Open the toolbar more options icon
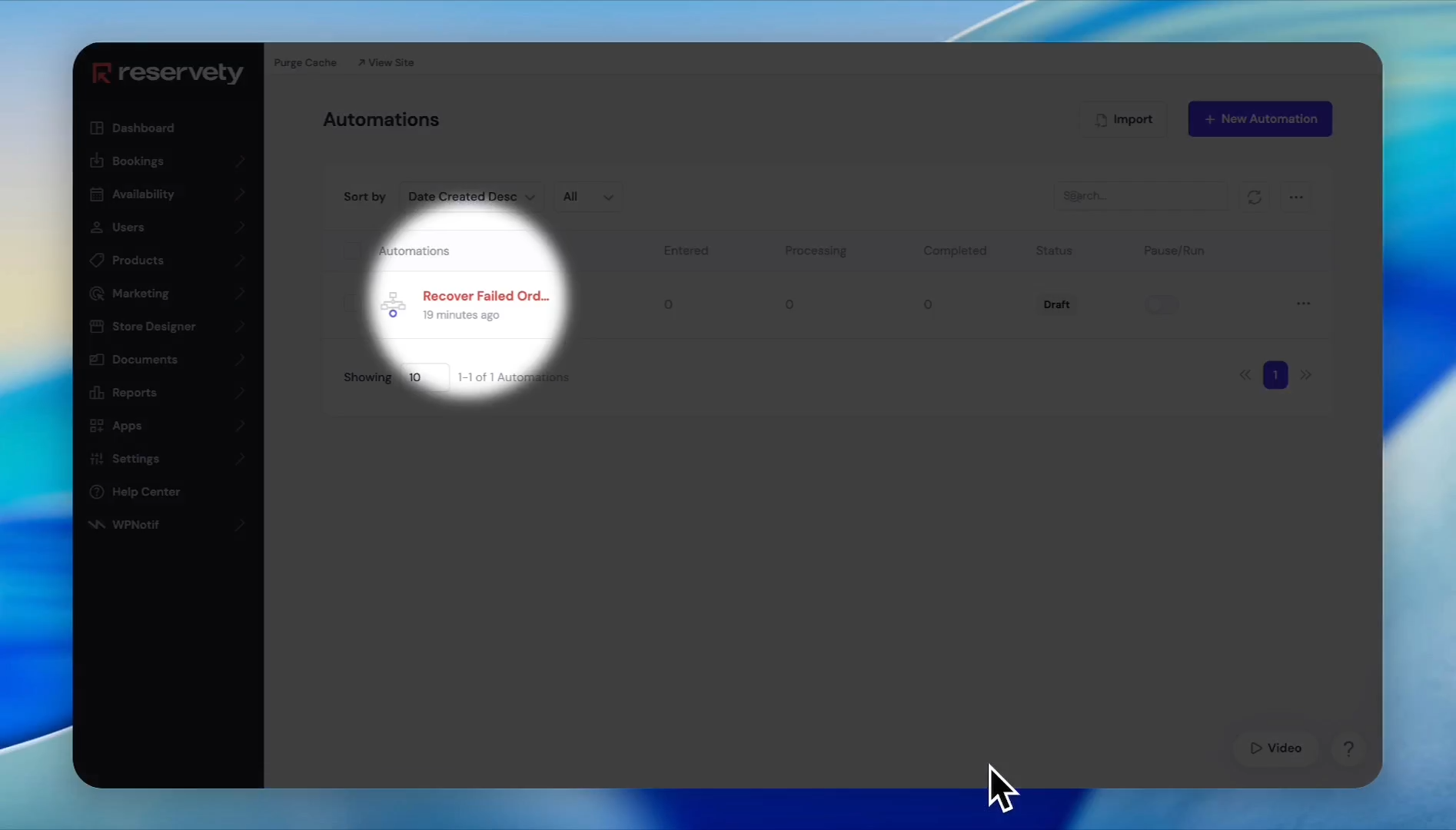The height and width of the screenshot is (830, 1456). click(1296, 197)
